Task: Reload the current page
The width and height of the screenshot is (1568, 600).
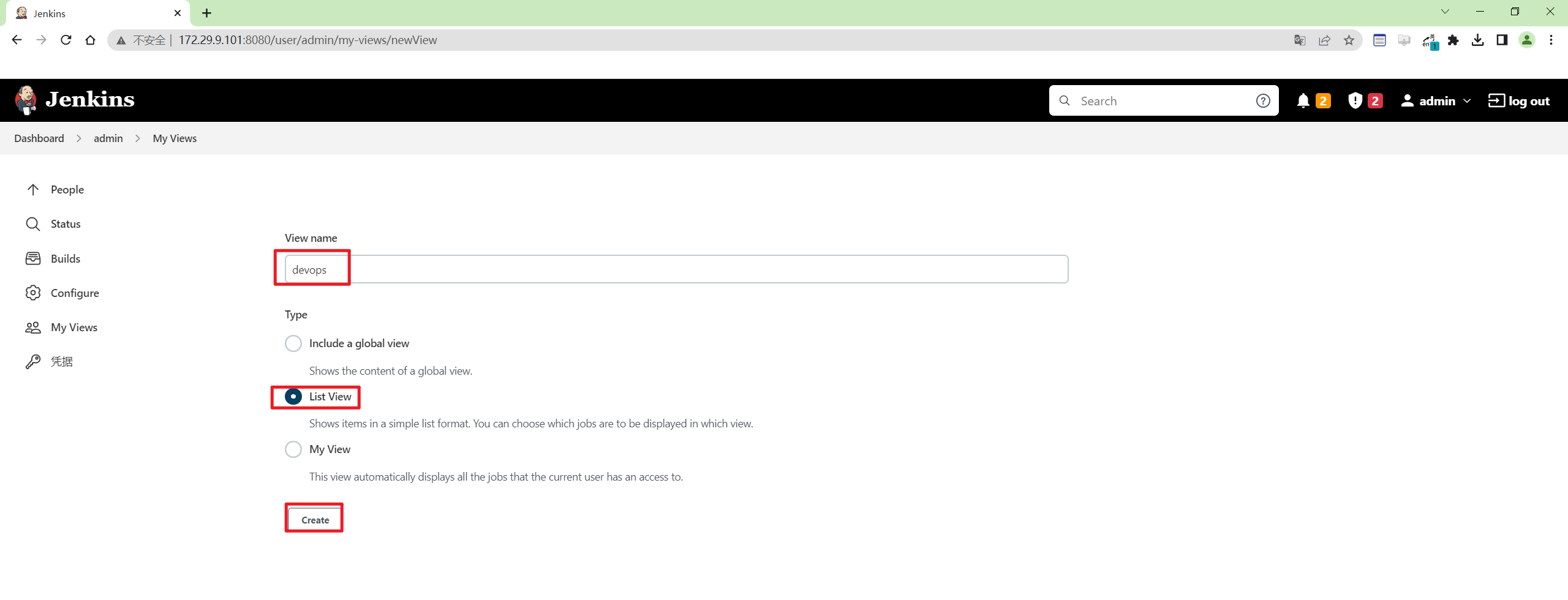Action: [66, 40]
